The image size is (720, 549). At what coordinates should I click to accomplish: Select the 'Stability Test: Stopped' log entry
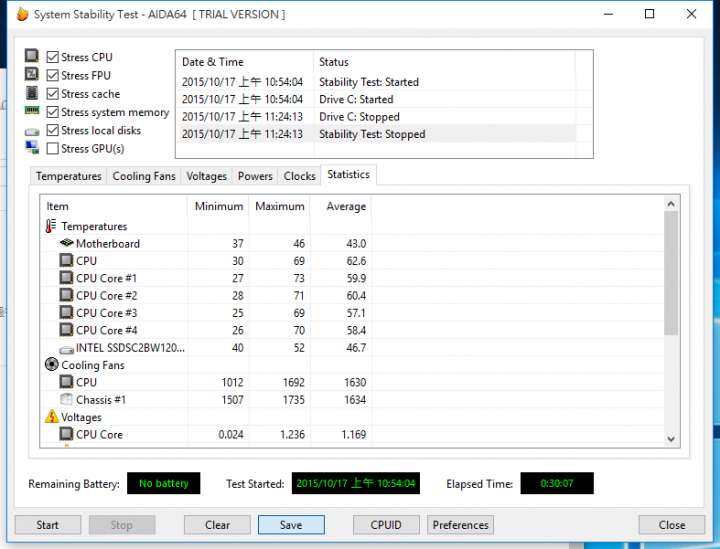(x=377, y=134)
